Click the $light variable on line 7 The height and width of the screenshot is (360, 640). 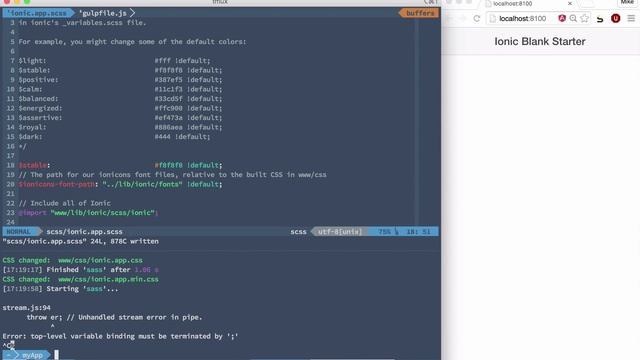32,60
